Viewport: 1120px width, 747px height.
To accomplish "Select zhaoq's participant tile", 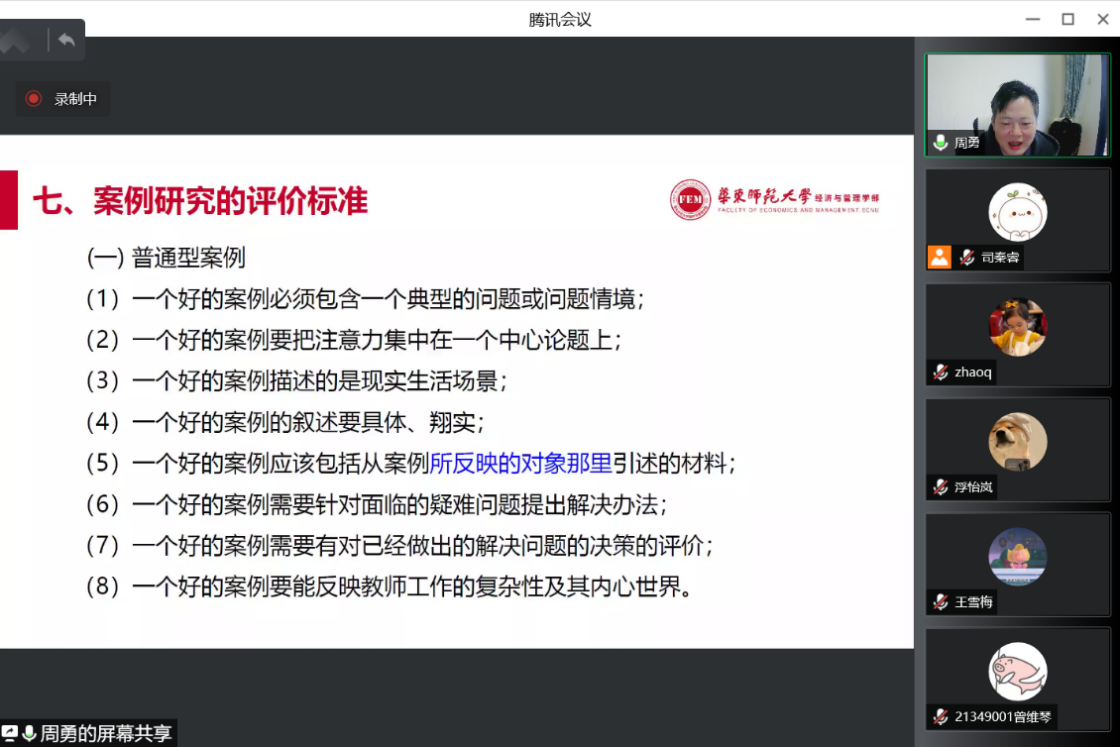I will click(1017, 334).
